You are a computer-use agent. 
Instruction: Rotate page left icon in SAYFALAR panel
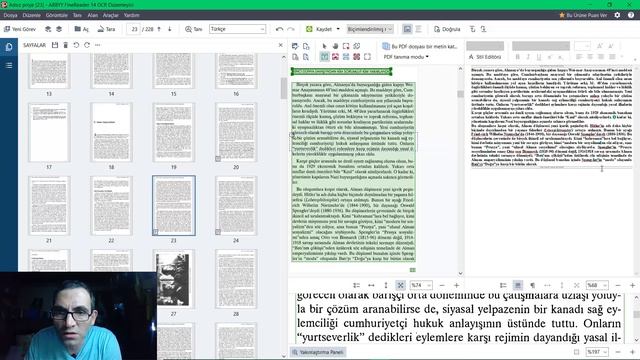[76, 45]
